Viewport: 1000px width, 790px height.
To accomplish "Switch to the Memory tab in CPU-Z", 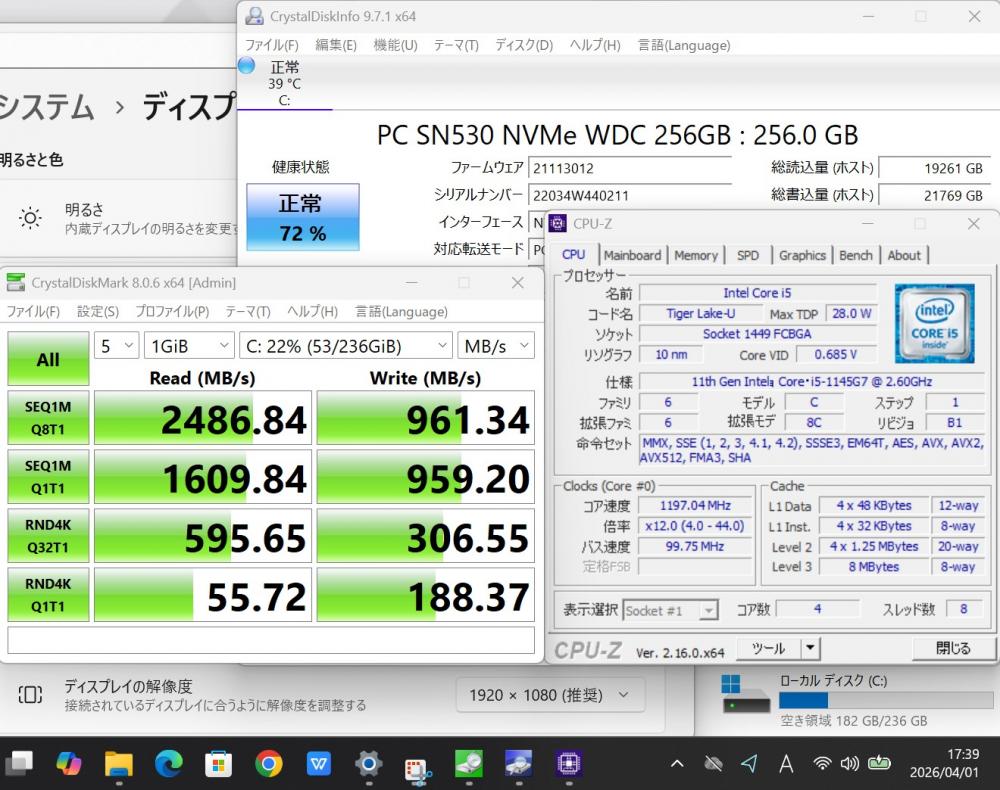I will pos(695,255).
